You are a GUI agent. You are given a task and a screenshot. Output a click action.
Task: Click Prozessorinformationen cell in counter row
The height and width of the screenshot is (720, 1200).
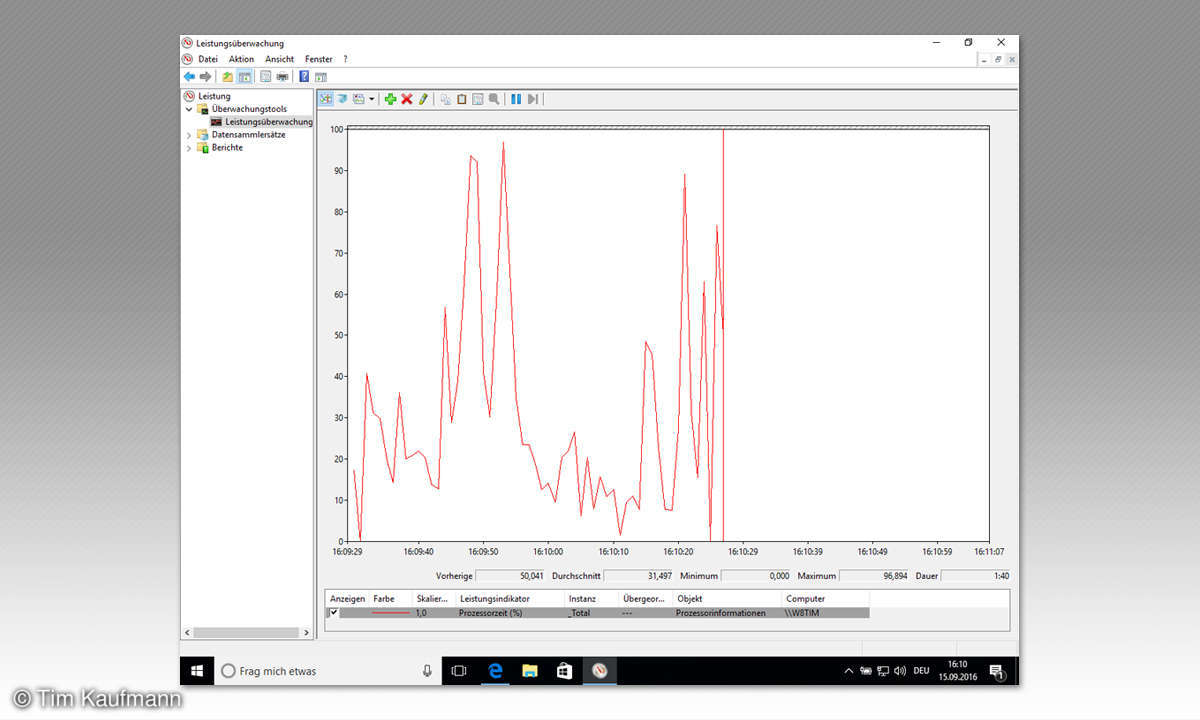[721, 613]
